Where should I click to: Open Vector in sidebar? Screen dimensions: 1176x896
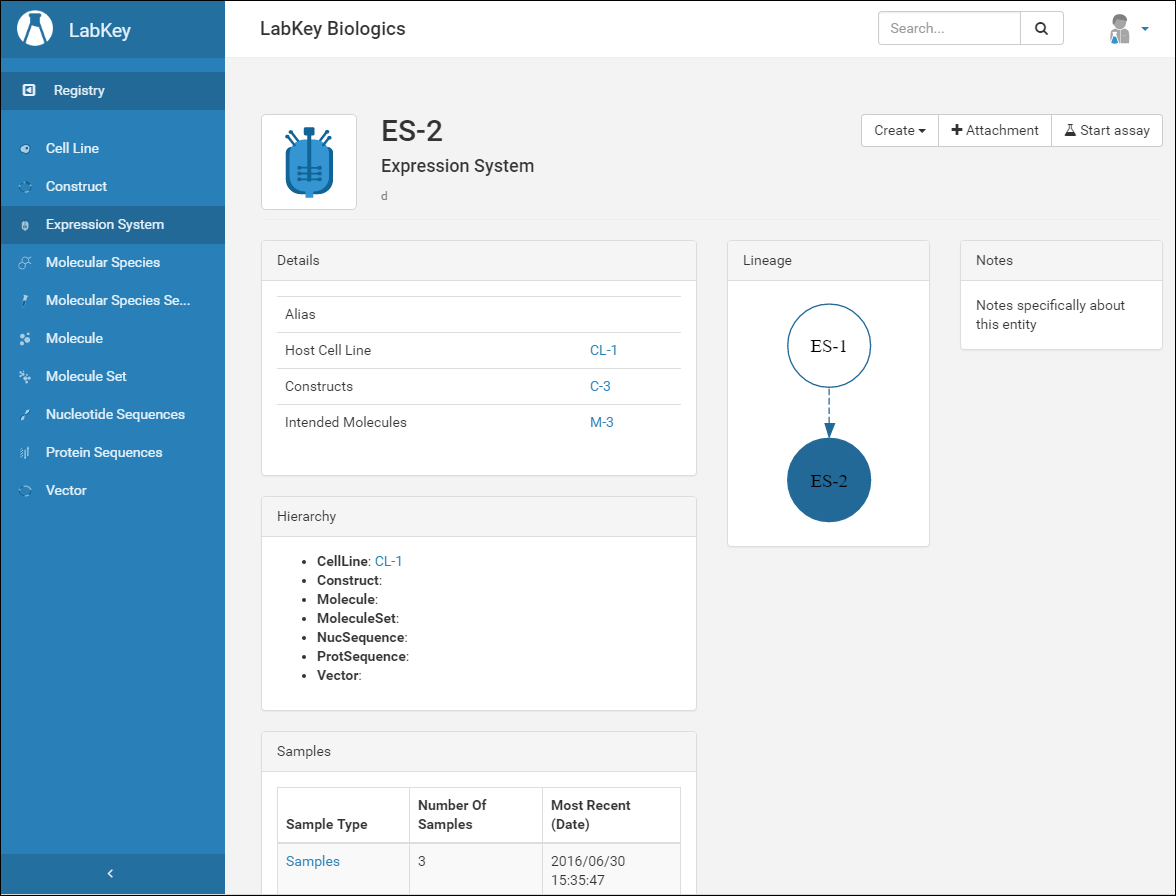tap(112, 490)
